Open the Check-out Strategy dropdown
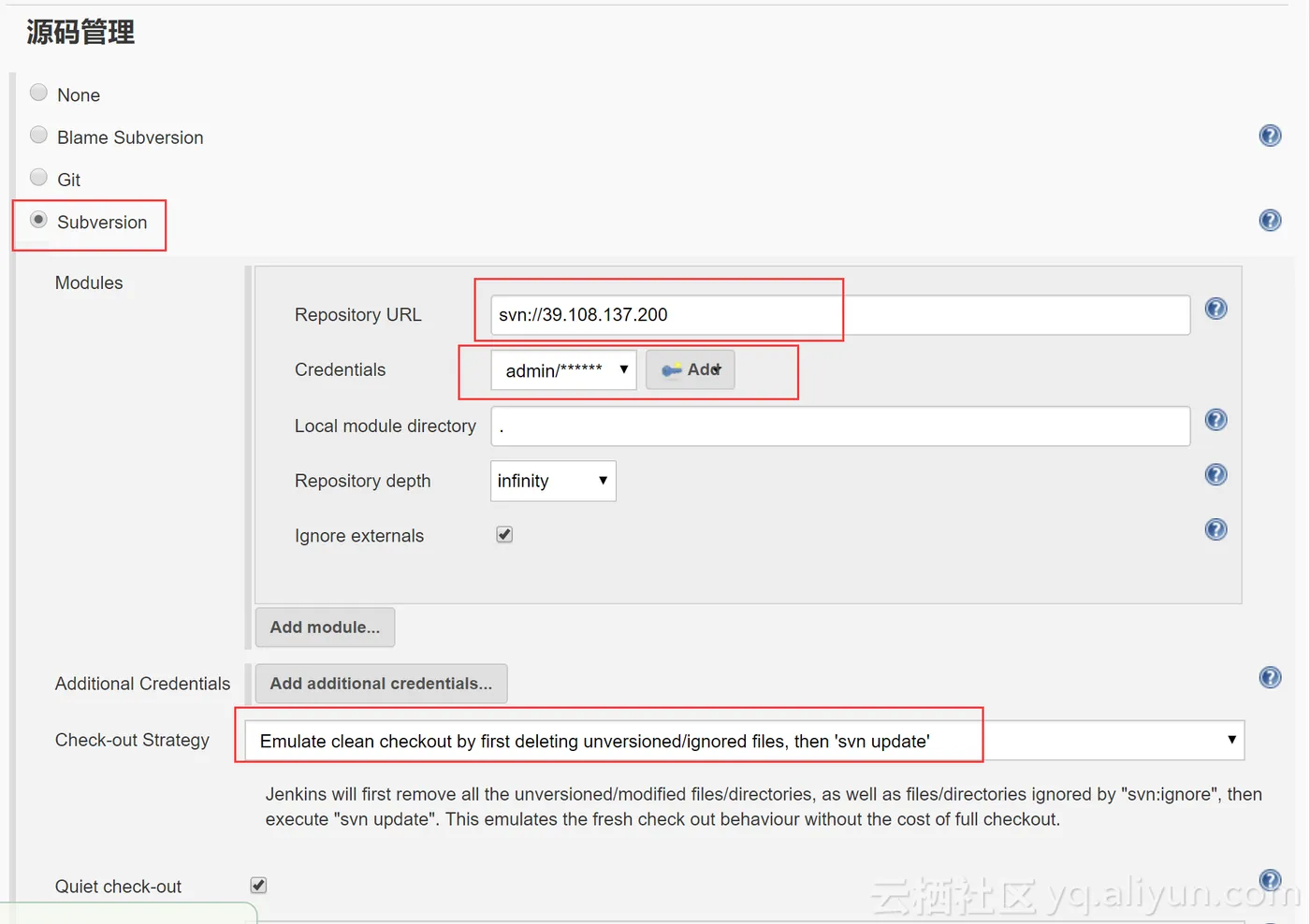Image resolution: width=1310 pixels, height=924 pixels. (744, 741)
